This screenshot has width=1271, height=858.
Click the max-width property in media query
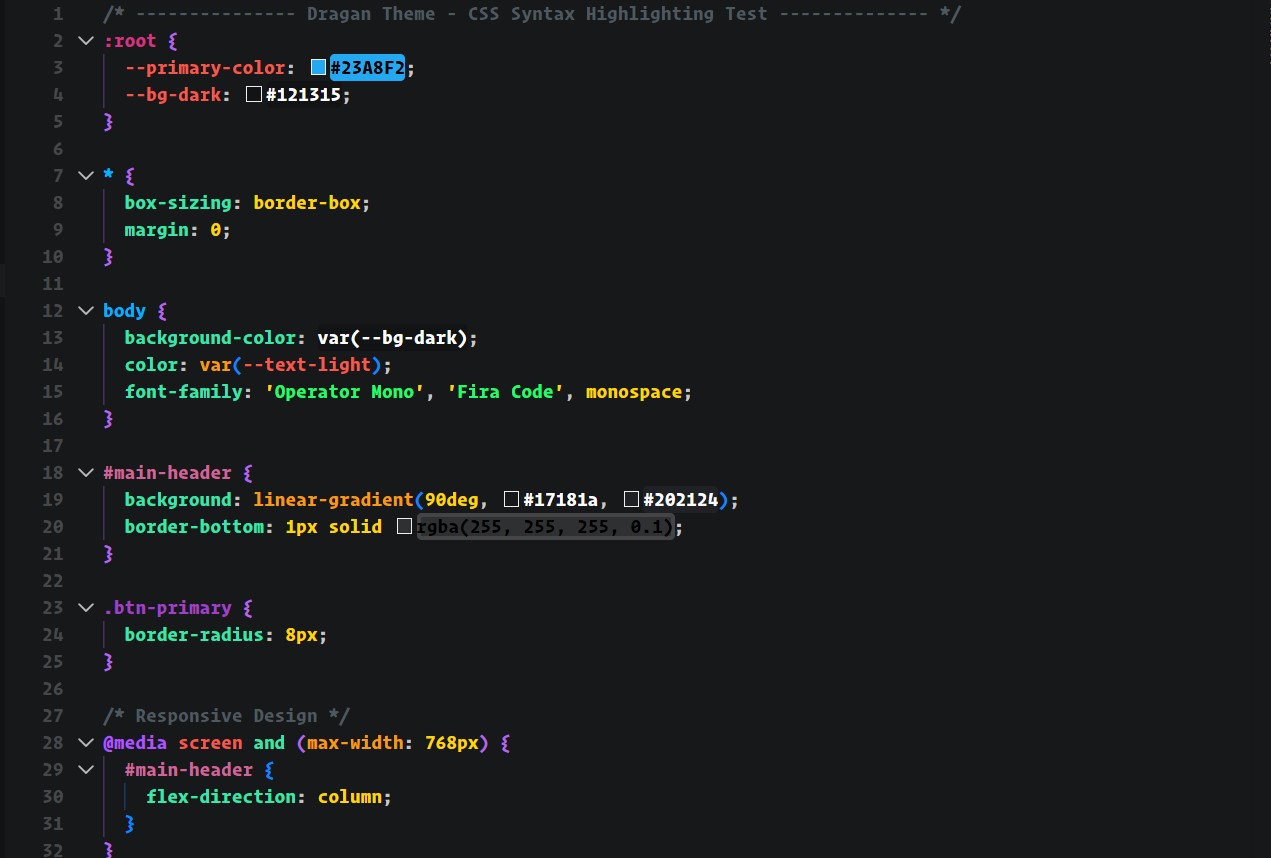(x=355, y=743)
